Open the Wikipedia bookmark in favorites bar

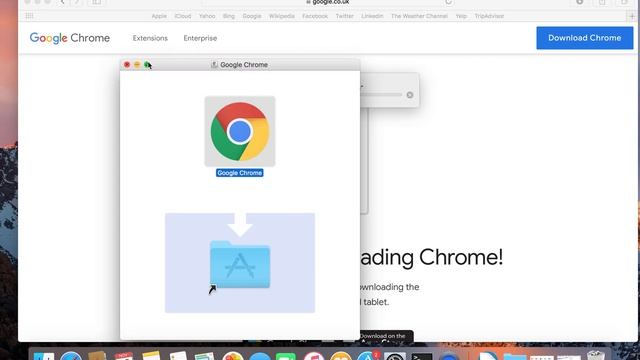(282, 16)
